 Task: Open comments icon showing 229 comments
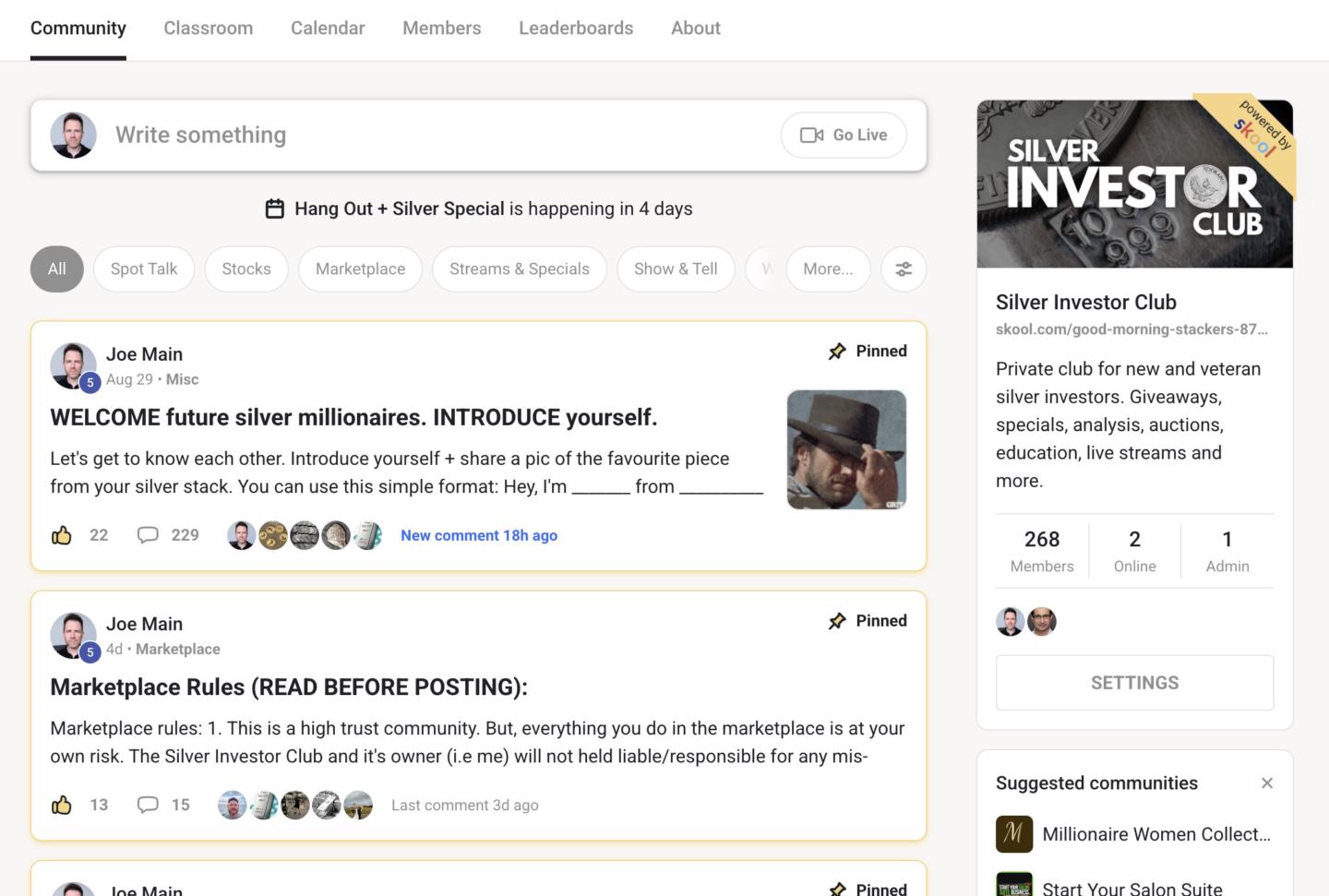coord(148,535)
